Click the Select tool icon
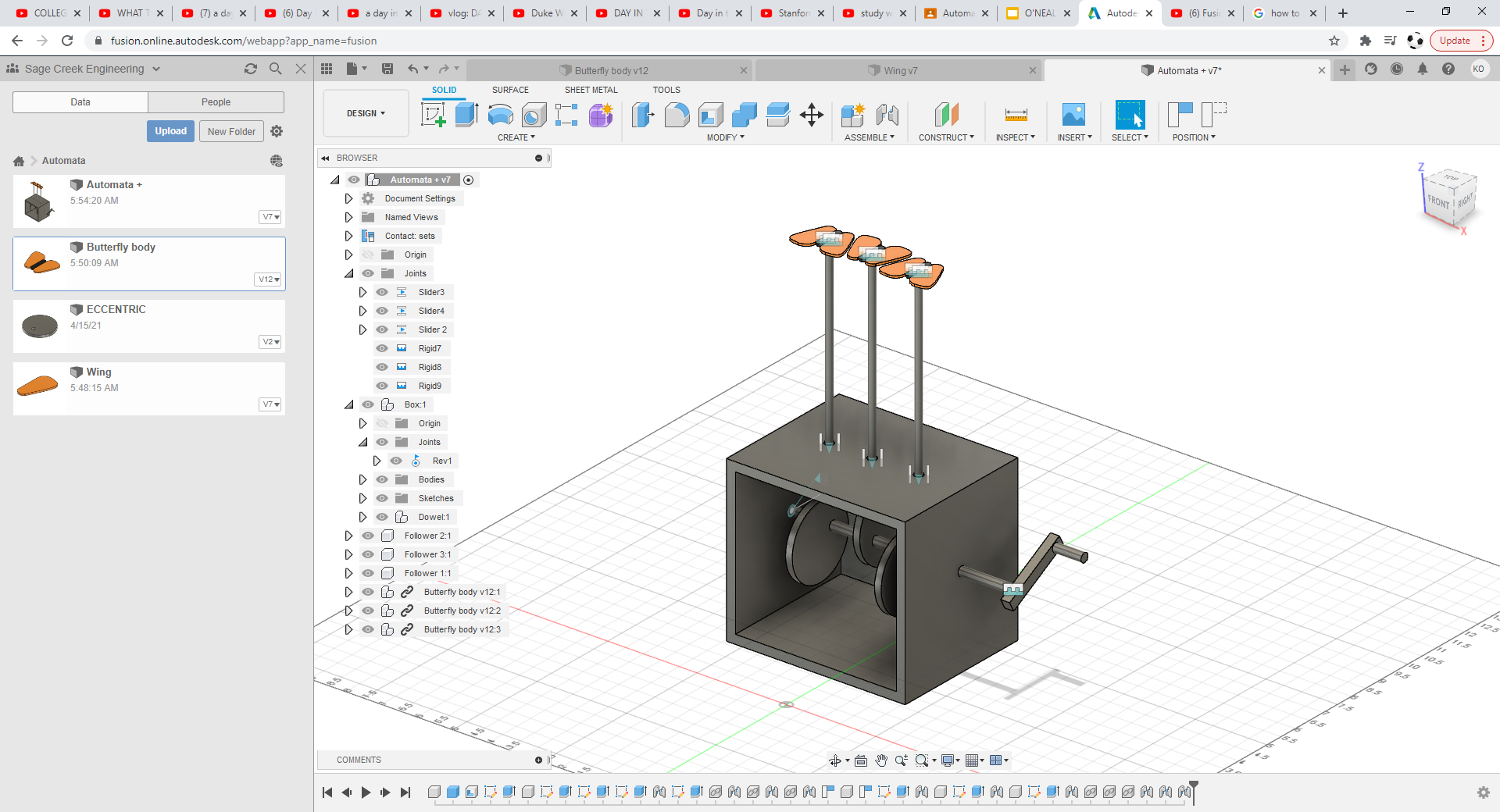 point(1130,115)
